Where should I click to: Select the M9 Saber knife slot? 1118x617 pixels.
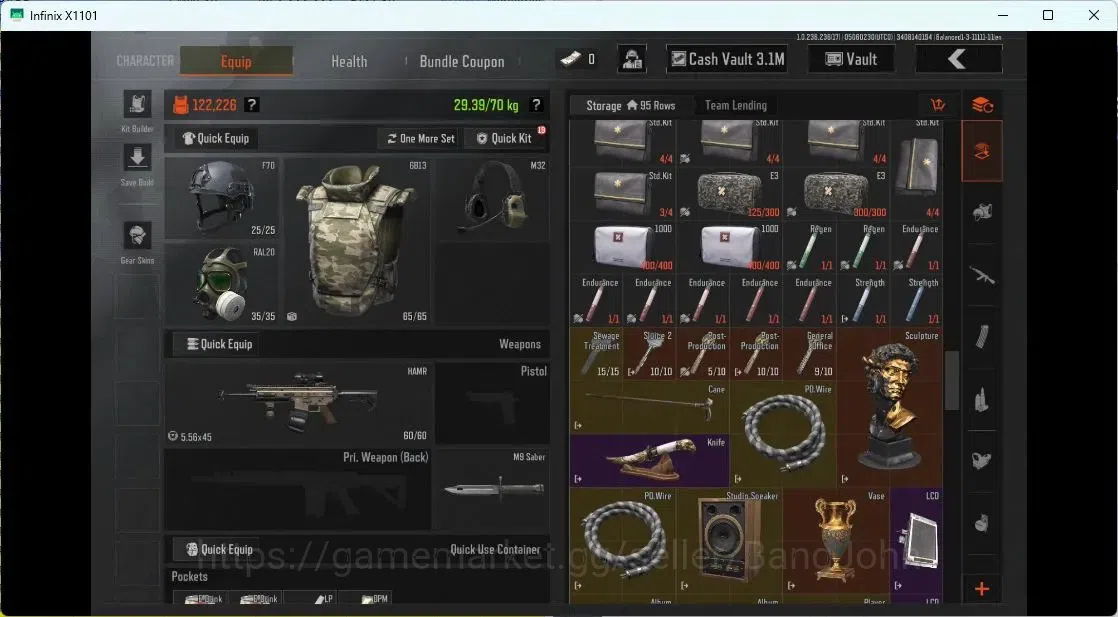pyautogui.click(x=492, y=489)
